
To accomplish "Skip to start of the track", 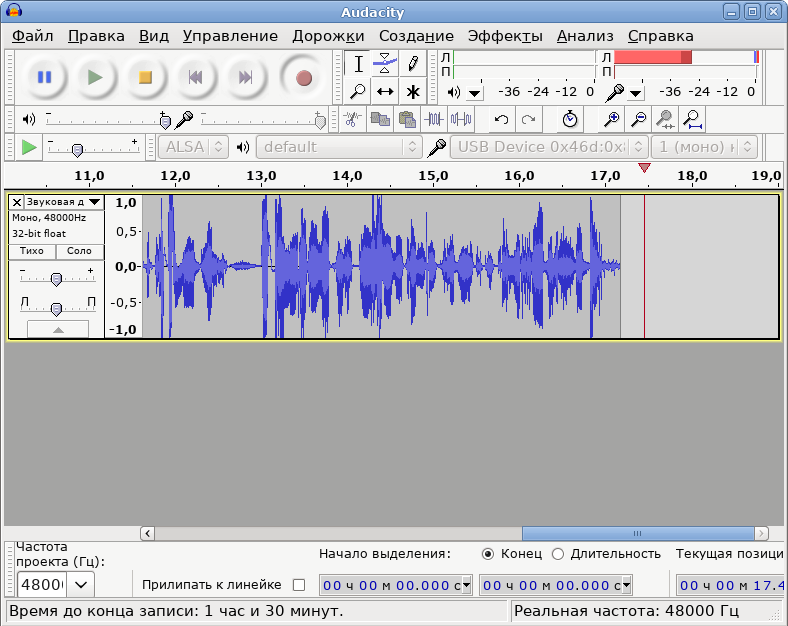I will coord(195,77).
